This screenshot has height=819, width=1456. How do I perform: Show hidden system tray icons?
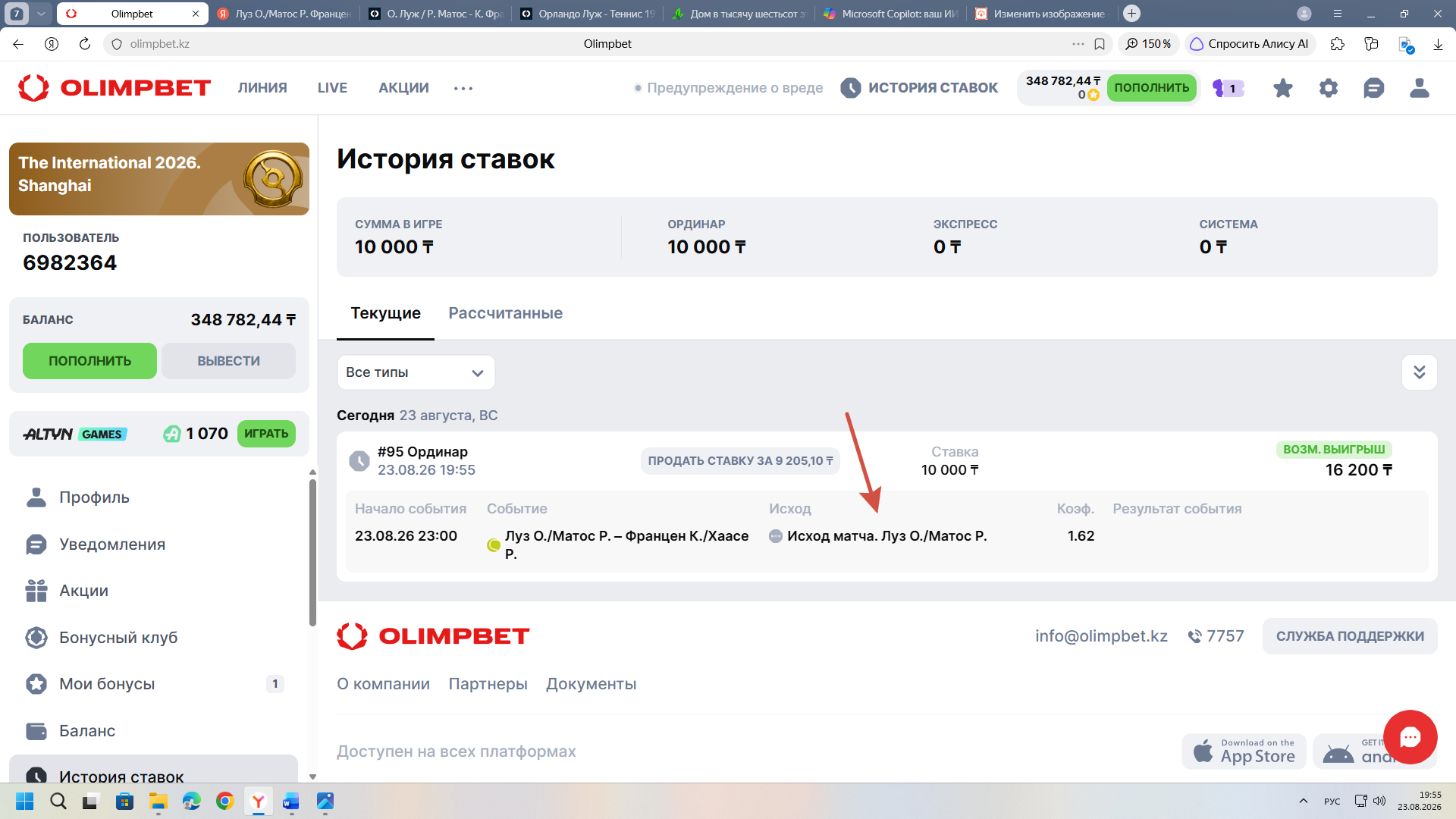pyautogui.click(x=1303, y=801)
